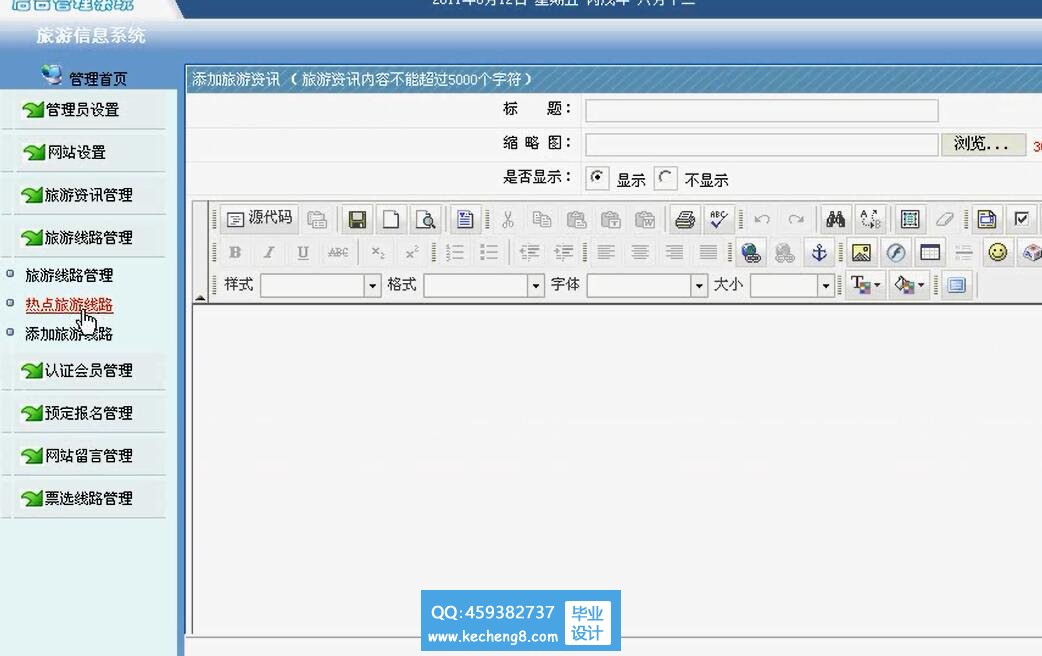Open the 样式 style dropdown
1042x656 pixels.
[x=321, y=286]
